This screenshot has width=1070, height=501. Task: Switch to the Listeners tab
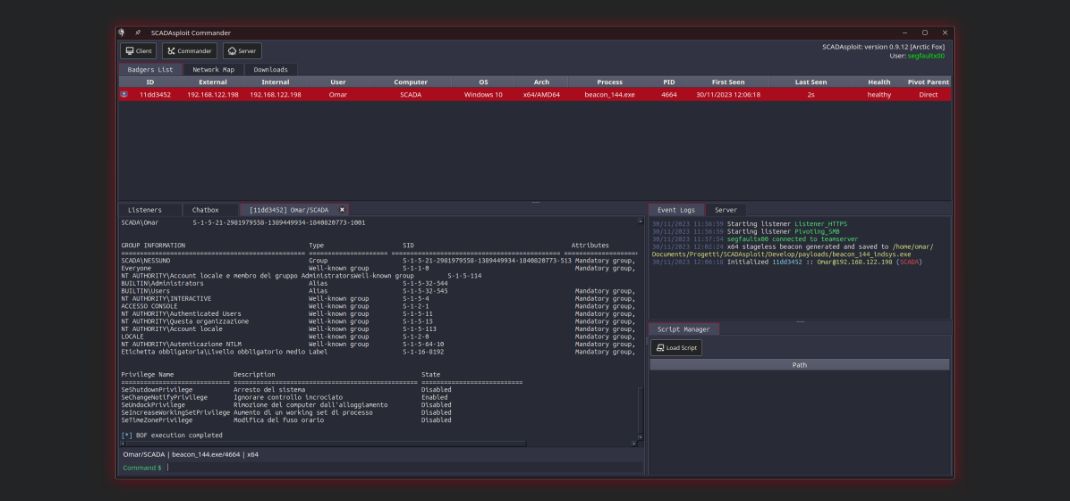(x=145, y=210)
